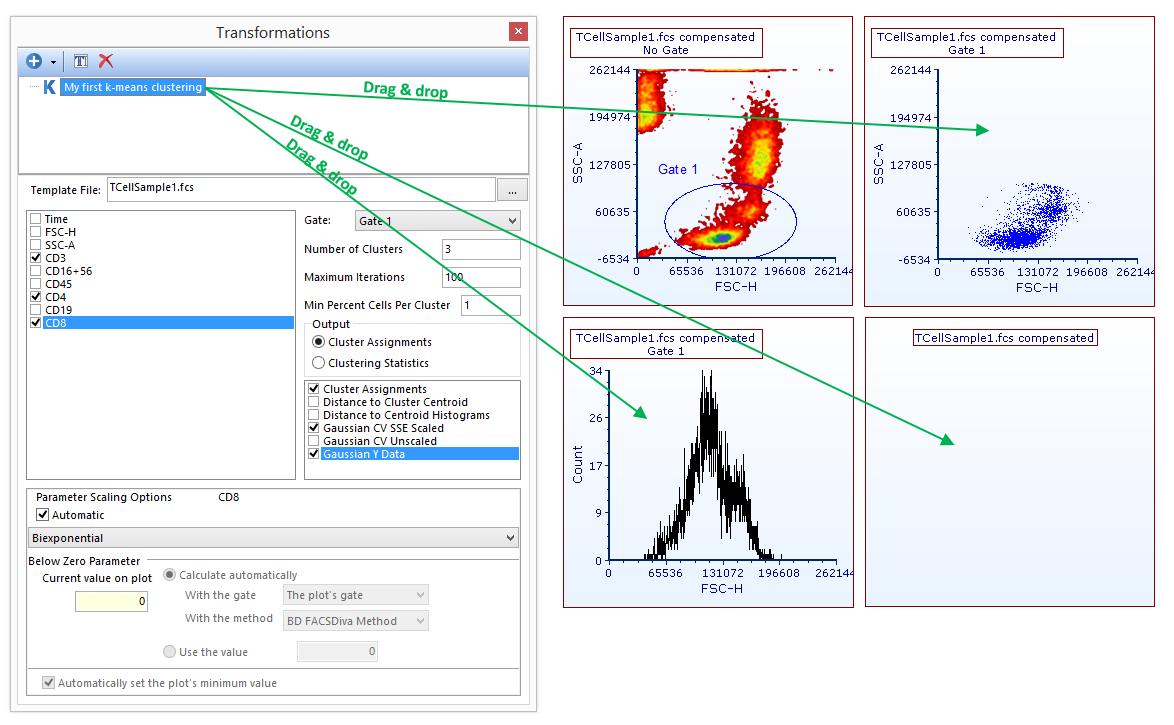The width and height of the screenshot is (1174, 725).
Task: Select 'My first k-means clustering' item
Action: [133, 88]
